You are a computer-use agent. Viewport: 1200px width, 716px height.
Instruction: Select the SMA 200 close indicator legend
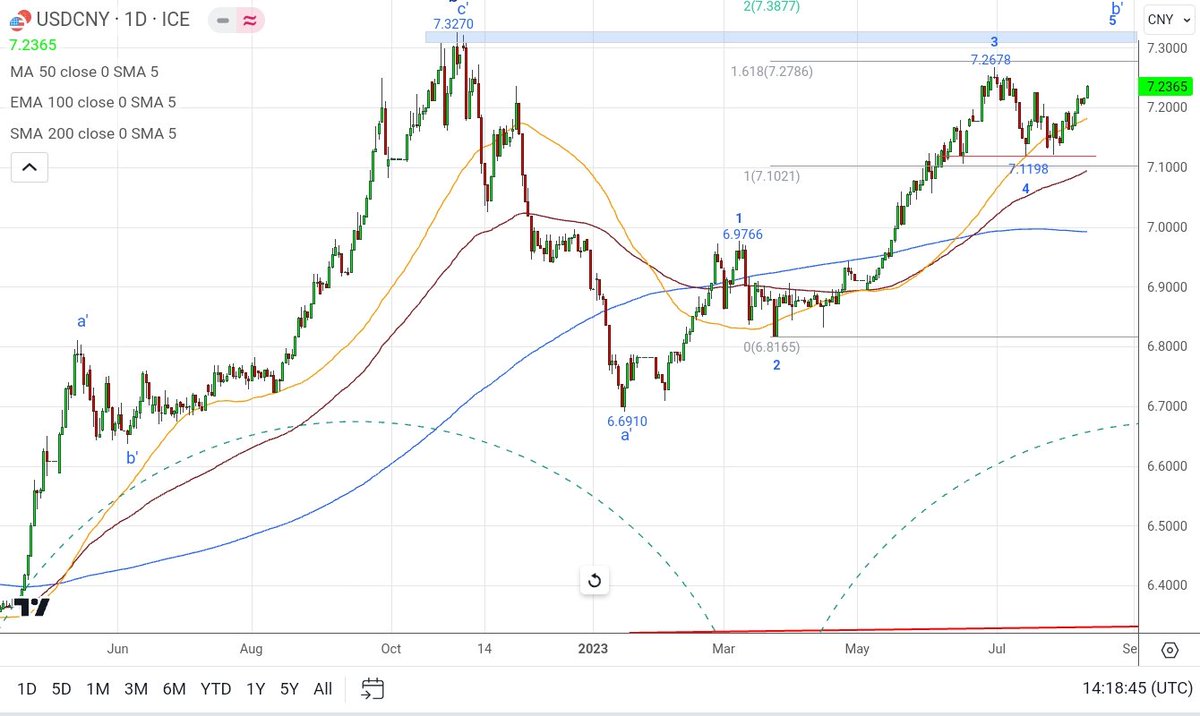point(93,133)
